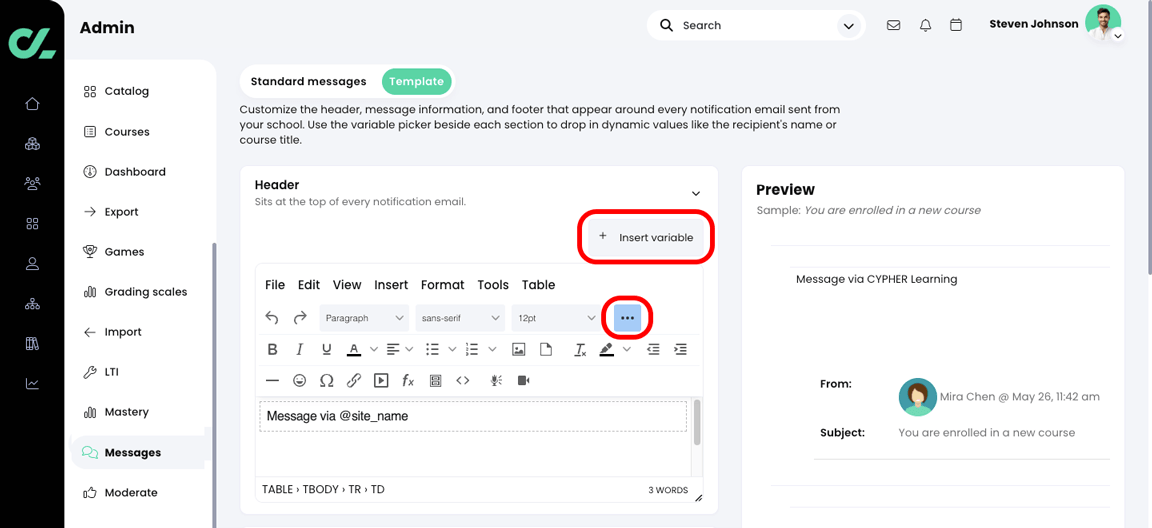The height and width of the screenshot is (528, 1152).
Task: Click the CYPHER logo
Action: (32, 42)
